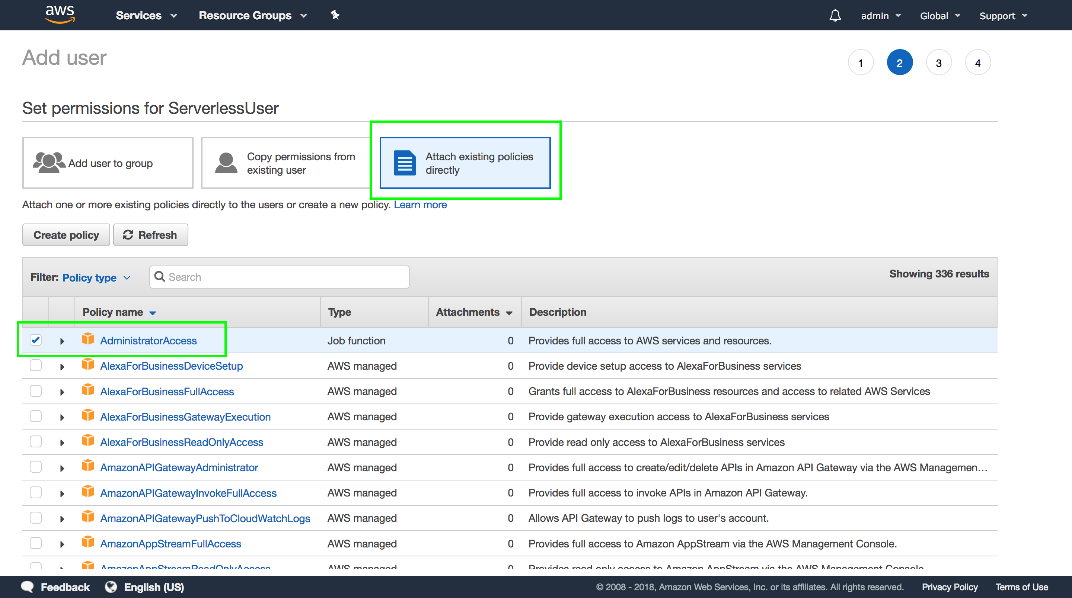Expand the AlexaForBusinessDeviceSetup policy row
Viewport: 1072px width, 598px height.
click(x=62, y=367)
